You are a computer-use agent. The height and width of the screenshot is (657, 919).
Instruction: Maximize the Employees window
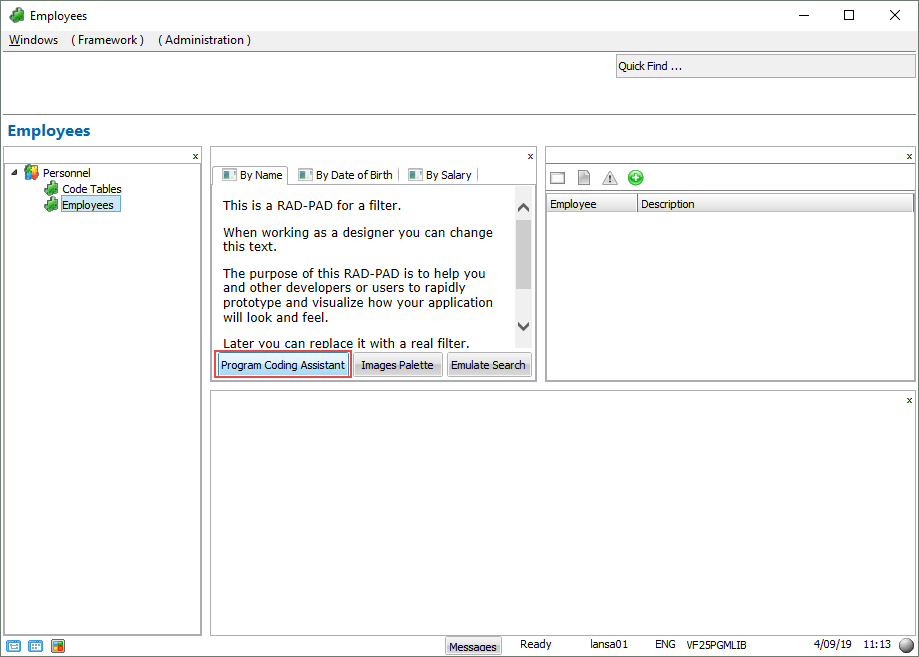click(849, 15)
